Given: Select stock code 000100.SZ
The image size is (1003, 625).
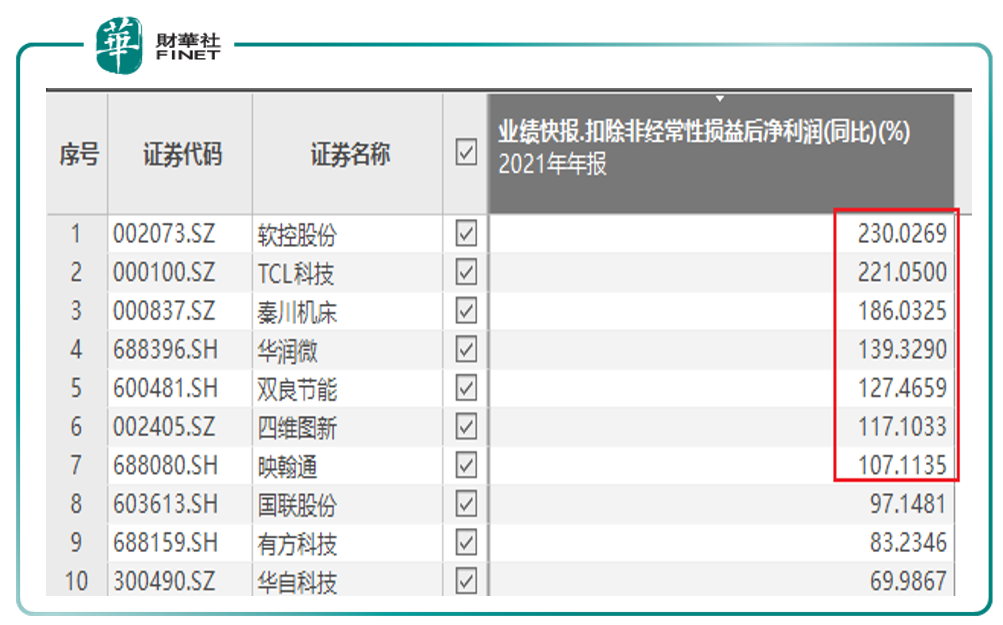Looking at the screenshot, I should click(164, 273).
